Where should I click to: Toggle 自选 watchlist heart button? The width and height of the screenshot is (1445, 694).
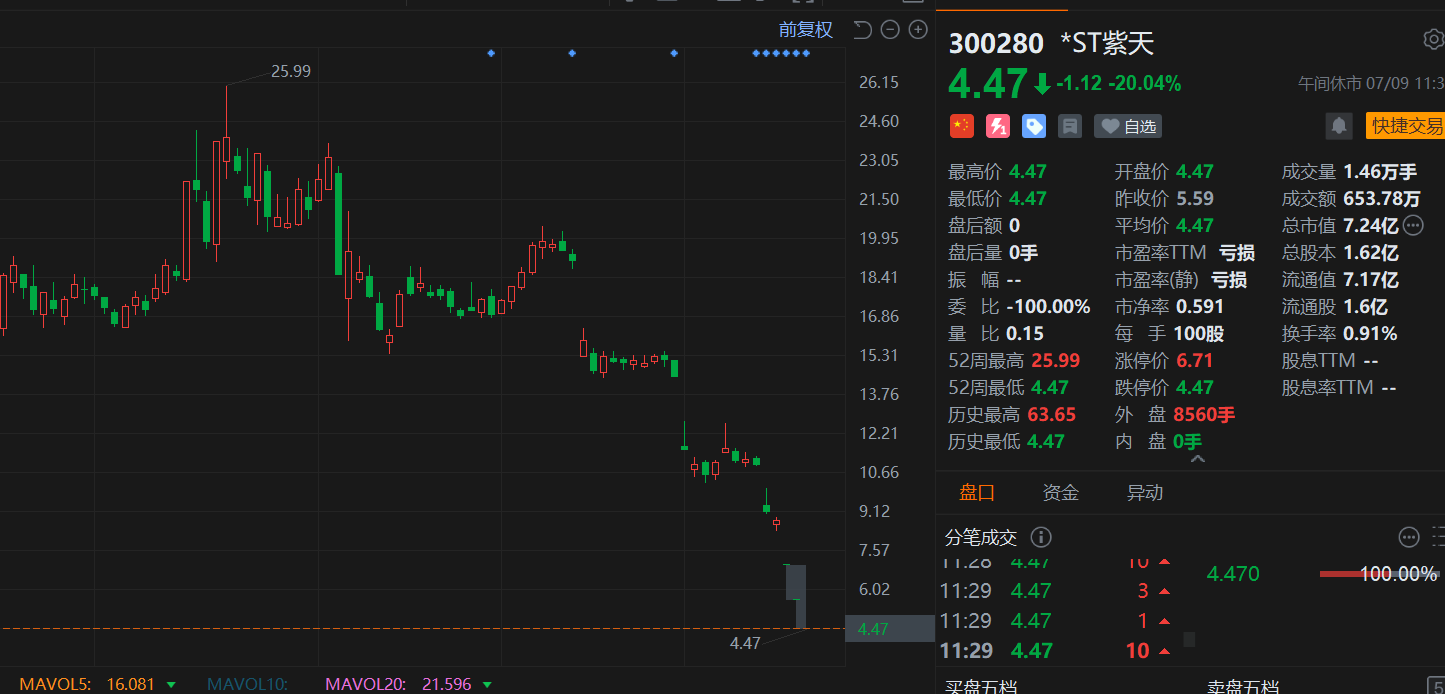(1128, 126)
